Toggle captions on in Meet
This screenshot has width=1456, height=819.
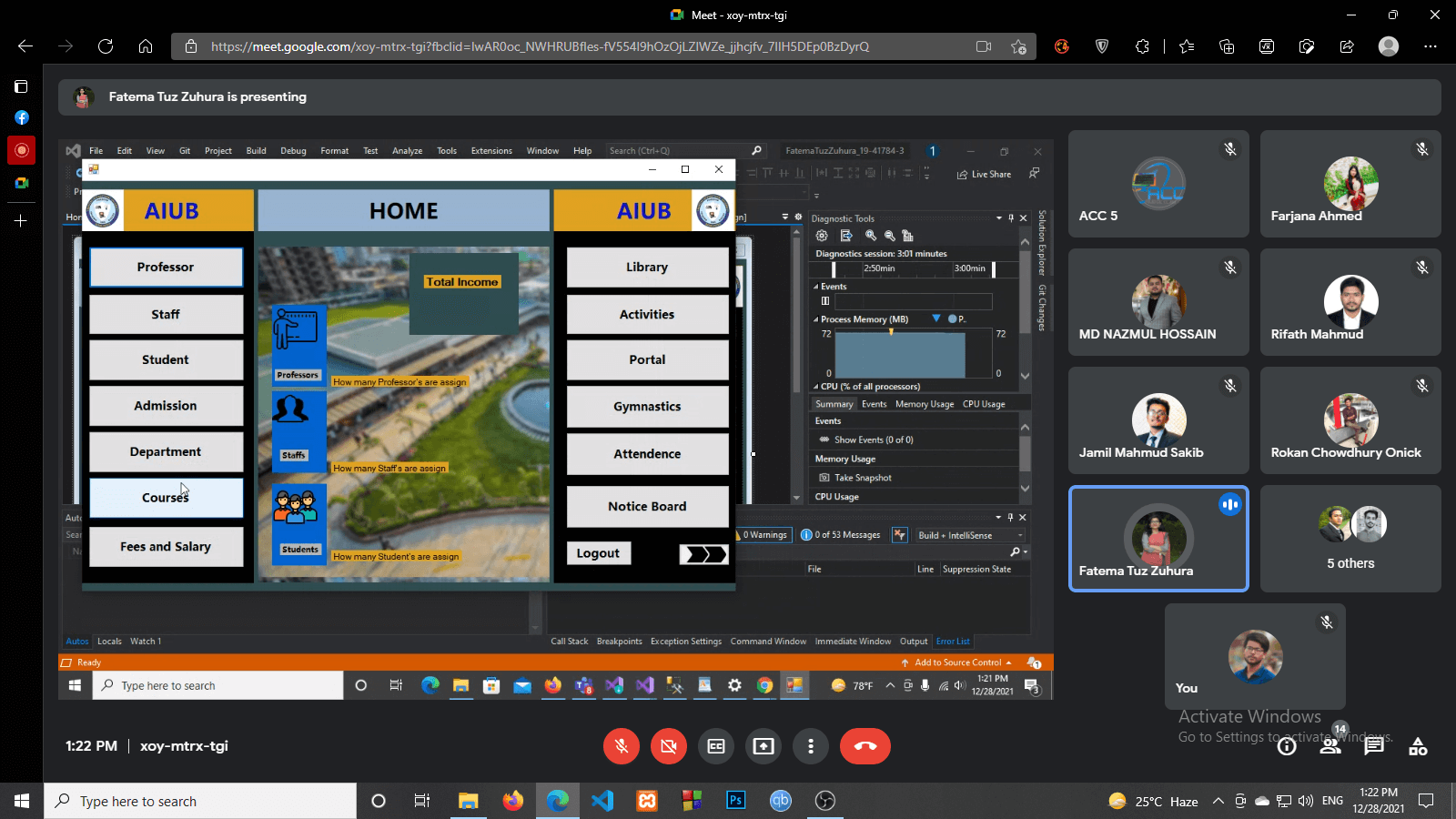coord(716,746)
